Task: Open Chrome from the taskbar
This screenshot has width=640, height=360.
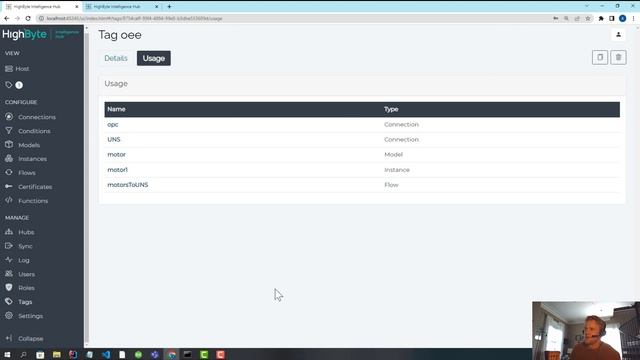Action: [x=172, y=355]
